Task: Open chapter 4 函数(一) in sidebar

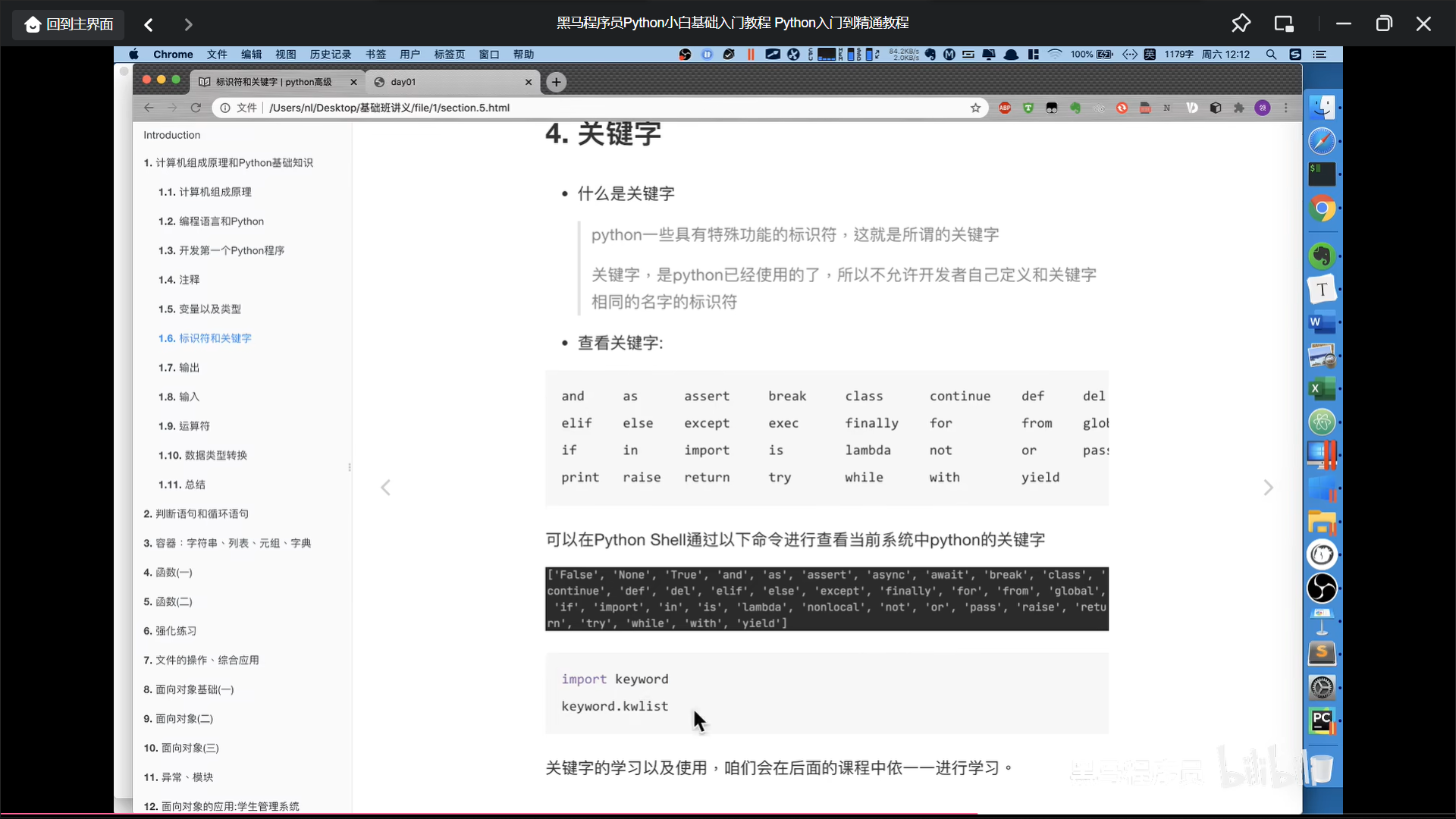Action: pyautogui.click(x=168, y=573)
